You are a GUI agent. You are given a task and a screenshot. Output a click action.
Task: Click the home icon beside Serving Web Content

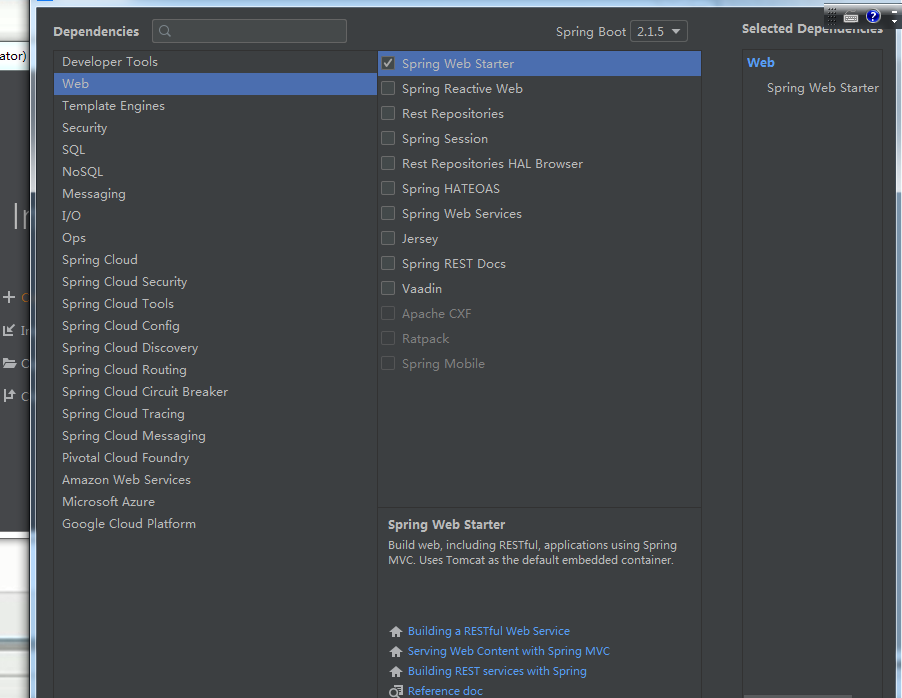(x=396, y=651)
